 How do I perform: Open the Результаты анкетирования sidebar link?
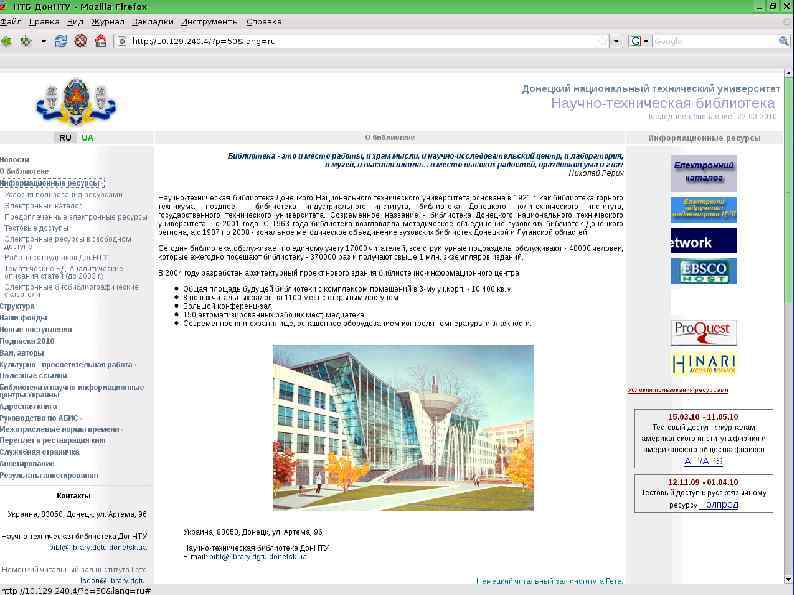click(49, 475)
